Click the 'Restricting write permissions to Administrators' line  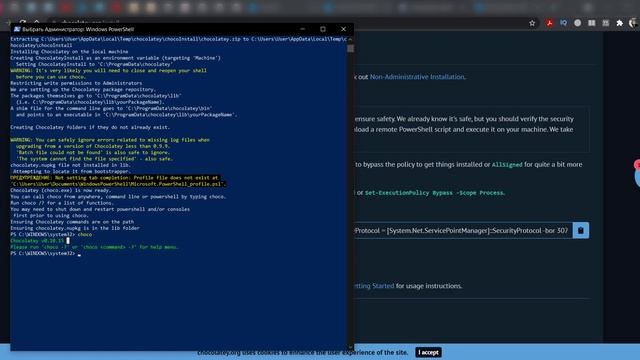point(76,83)
